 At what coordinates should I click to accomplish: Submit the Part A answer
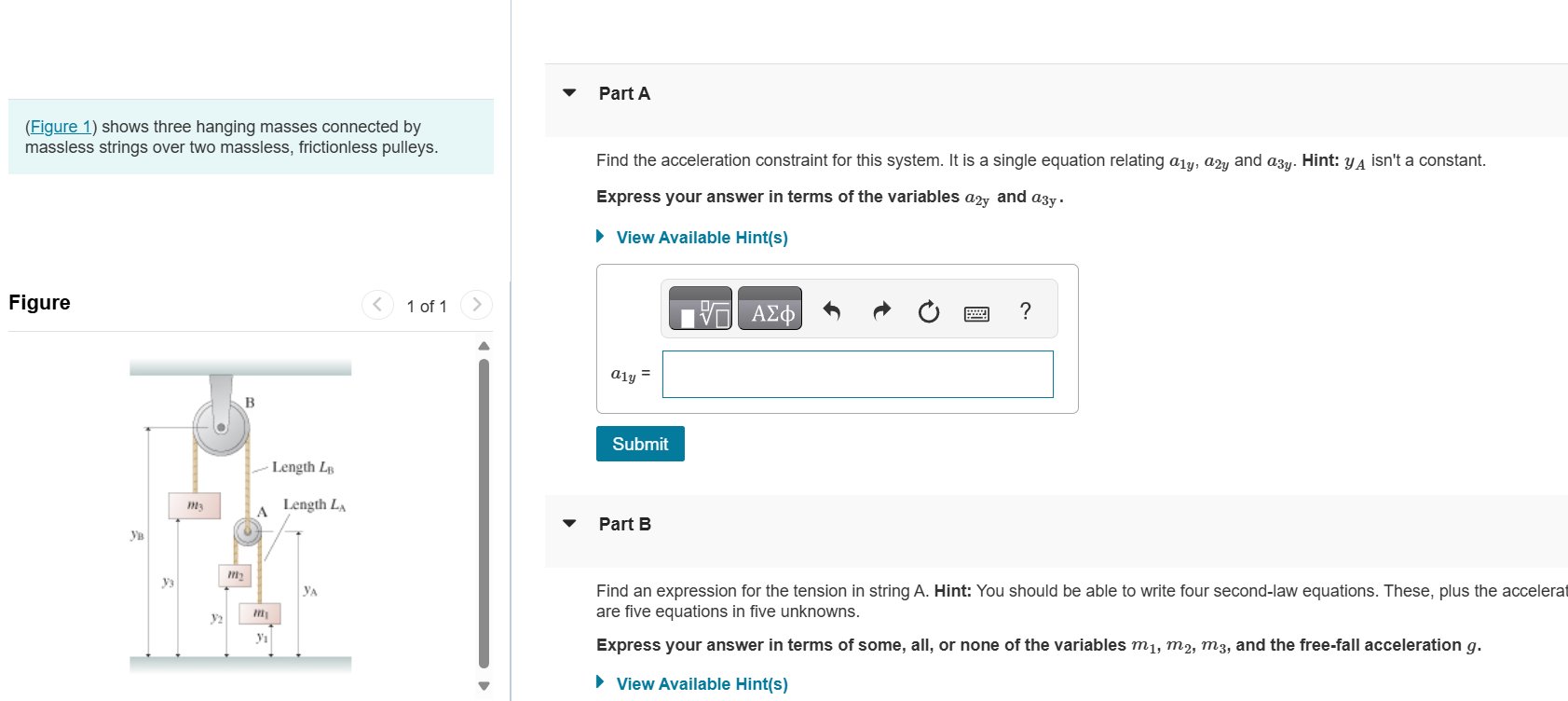pos(640,444)
